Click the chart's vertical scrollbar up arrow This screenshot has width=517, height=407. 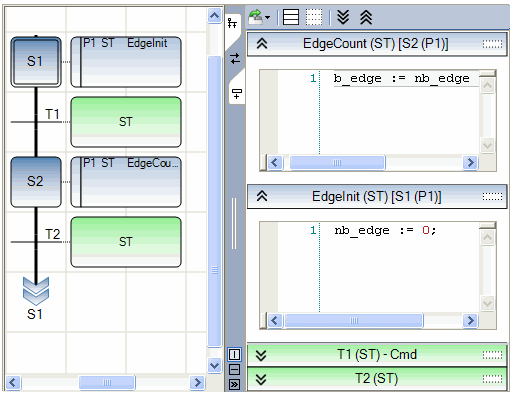[x=214, y=15]
